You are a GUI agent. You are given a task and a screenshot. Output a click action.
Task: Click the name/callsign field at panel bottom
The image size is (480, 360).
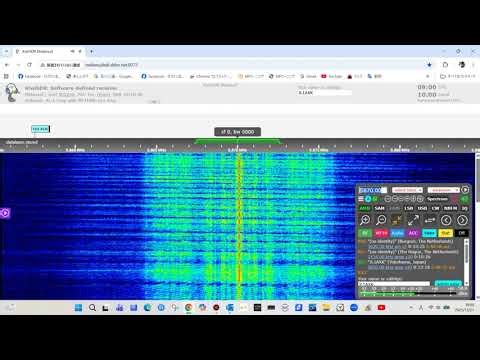(x=394, y=284)
